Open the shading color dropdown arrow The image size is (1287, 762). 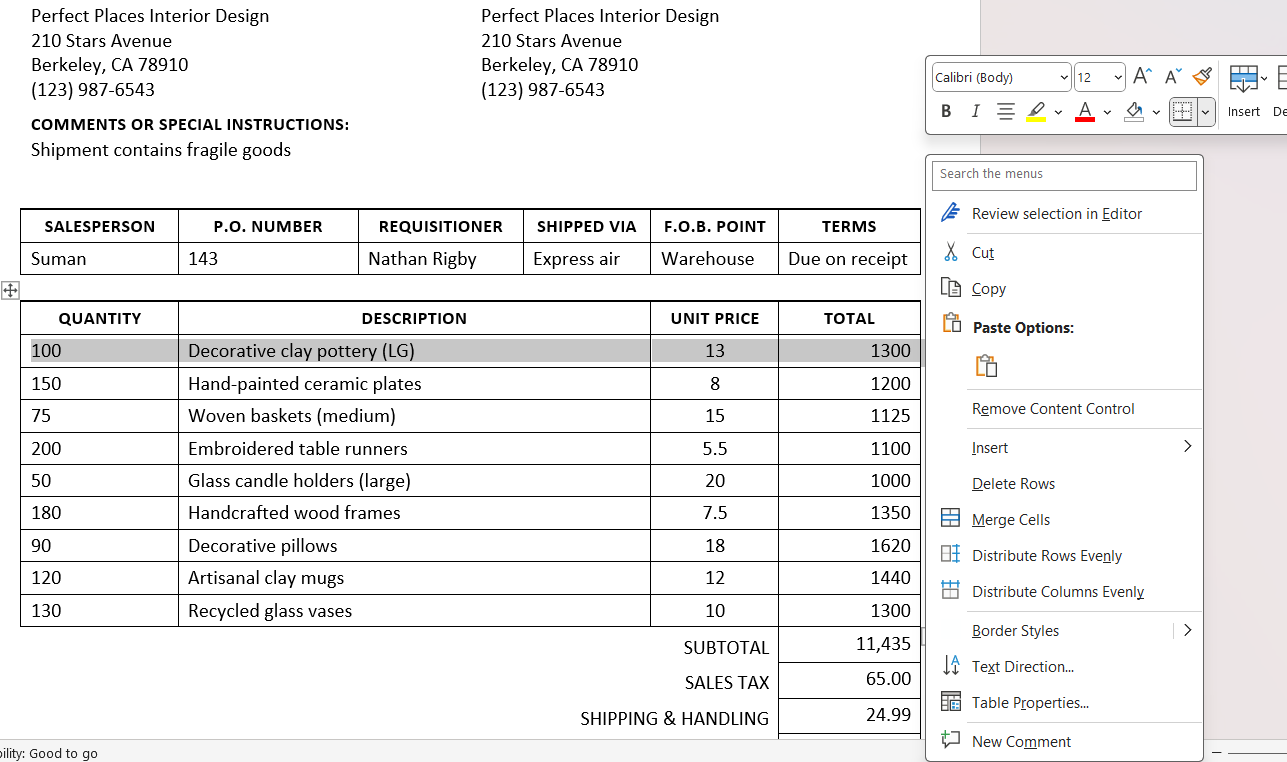tap(1156, 112)
